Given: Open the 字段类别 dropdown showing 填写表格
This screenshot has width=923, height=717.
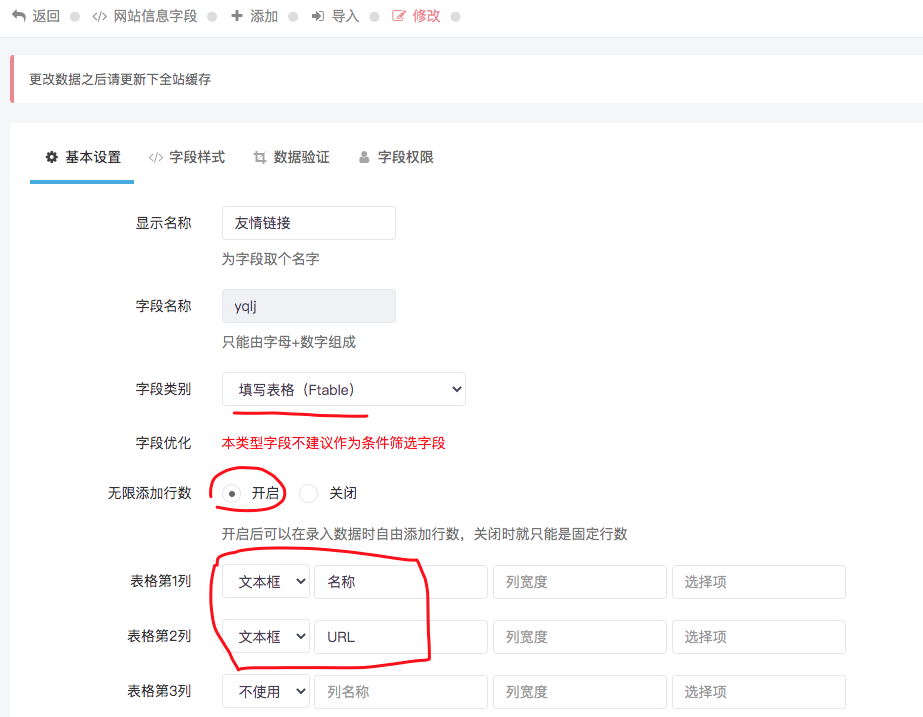Looking at the screenshot, I should pyautogui.click(x=344, y=389).
